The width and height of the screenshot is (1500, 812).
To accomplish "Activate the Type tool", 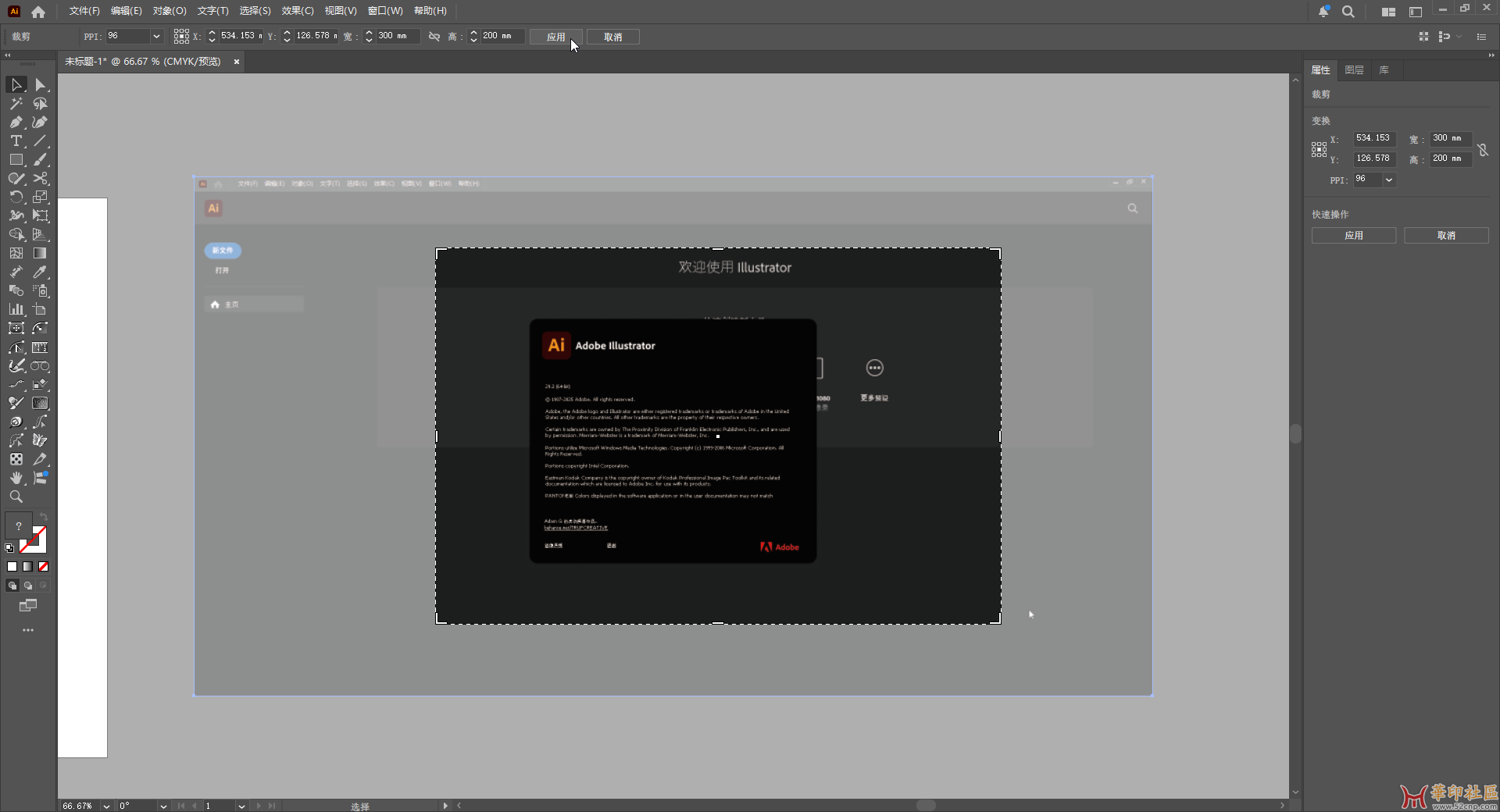I will coord(16,141).
